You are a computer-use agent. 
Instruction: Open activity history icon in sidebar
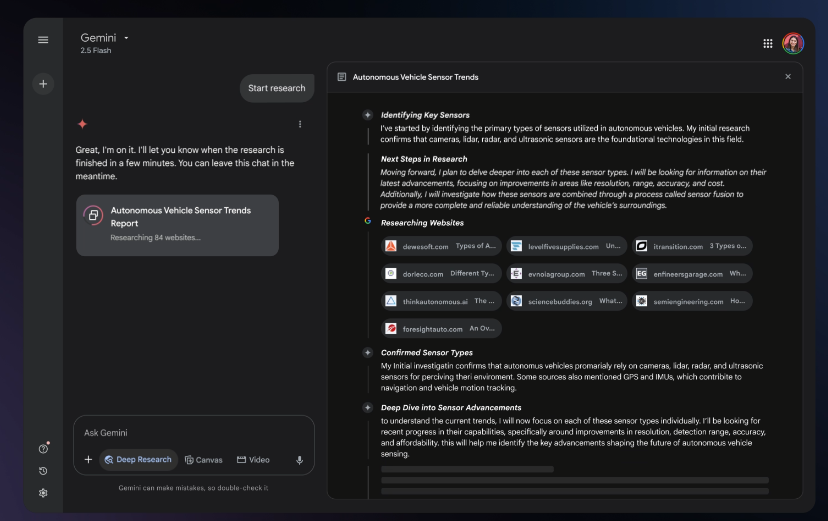click(43, 471)
